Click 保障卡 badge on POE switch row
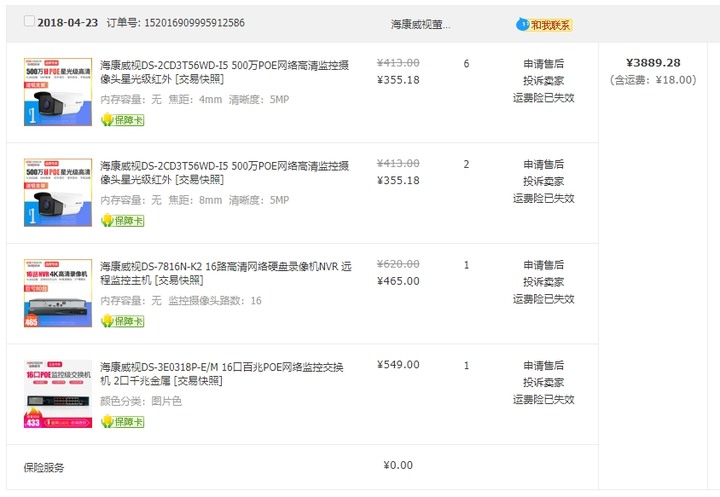 coord(123,422)
